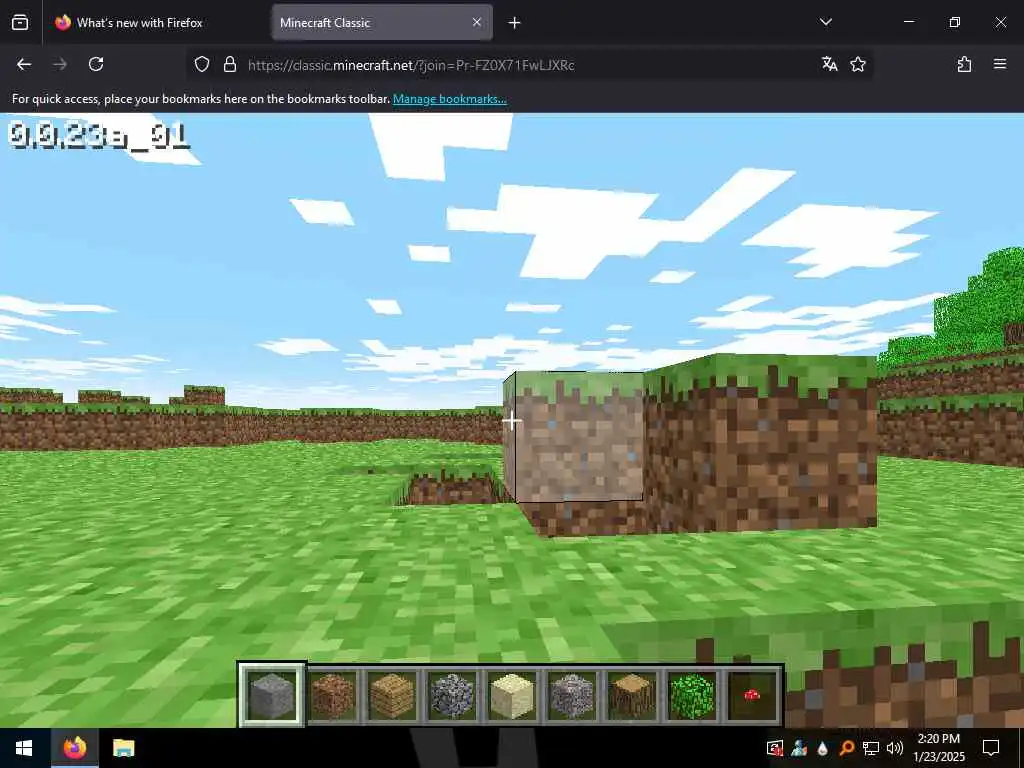Open File Explorer from taskbar
1024x768 pixels.
tap(123, 748)
